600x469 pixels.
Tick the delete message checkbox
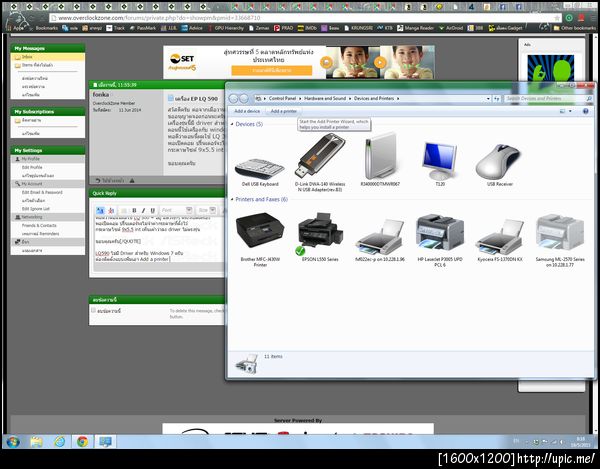(x=93, y=310)
